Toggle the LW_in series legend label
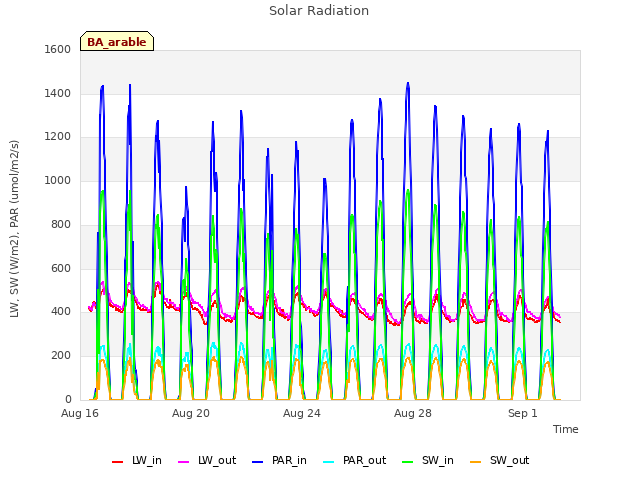Viewport: 640px width, 480px height. pyautogui.click(x=147, y=461)
